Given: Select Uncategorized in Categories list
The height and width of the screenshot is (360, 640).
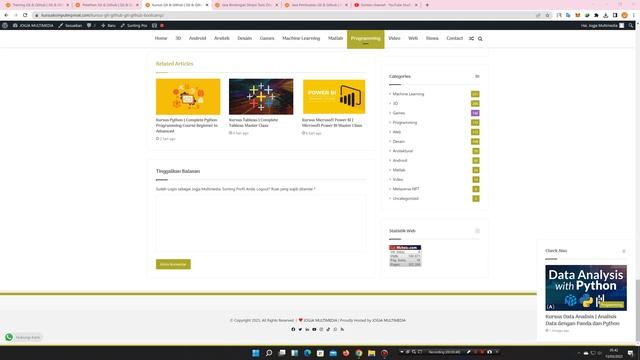Looking at the screenshot, I should point(405,198).
